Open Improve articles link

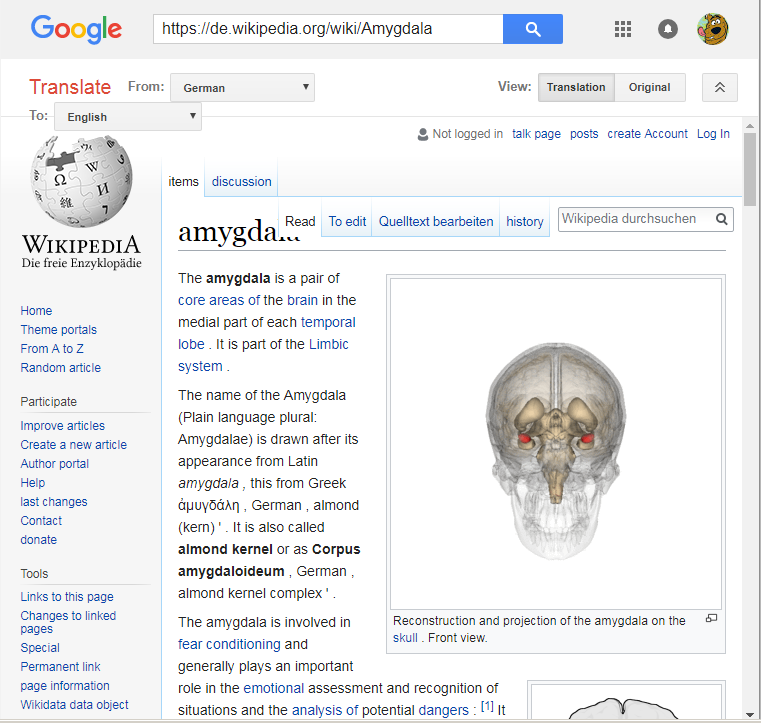[x=63, y=426]
